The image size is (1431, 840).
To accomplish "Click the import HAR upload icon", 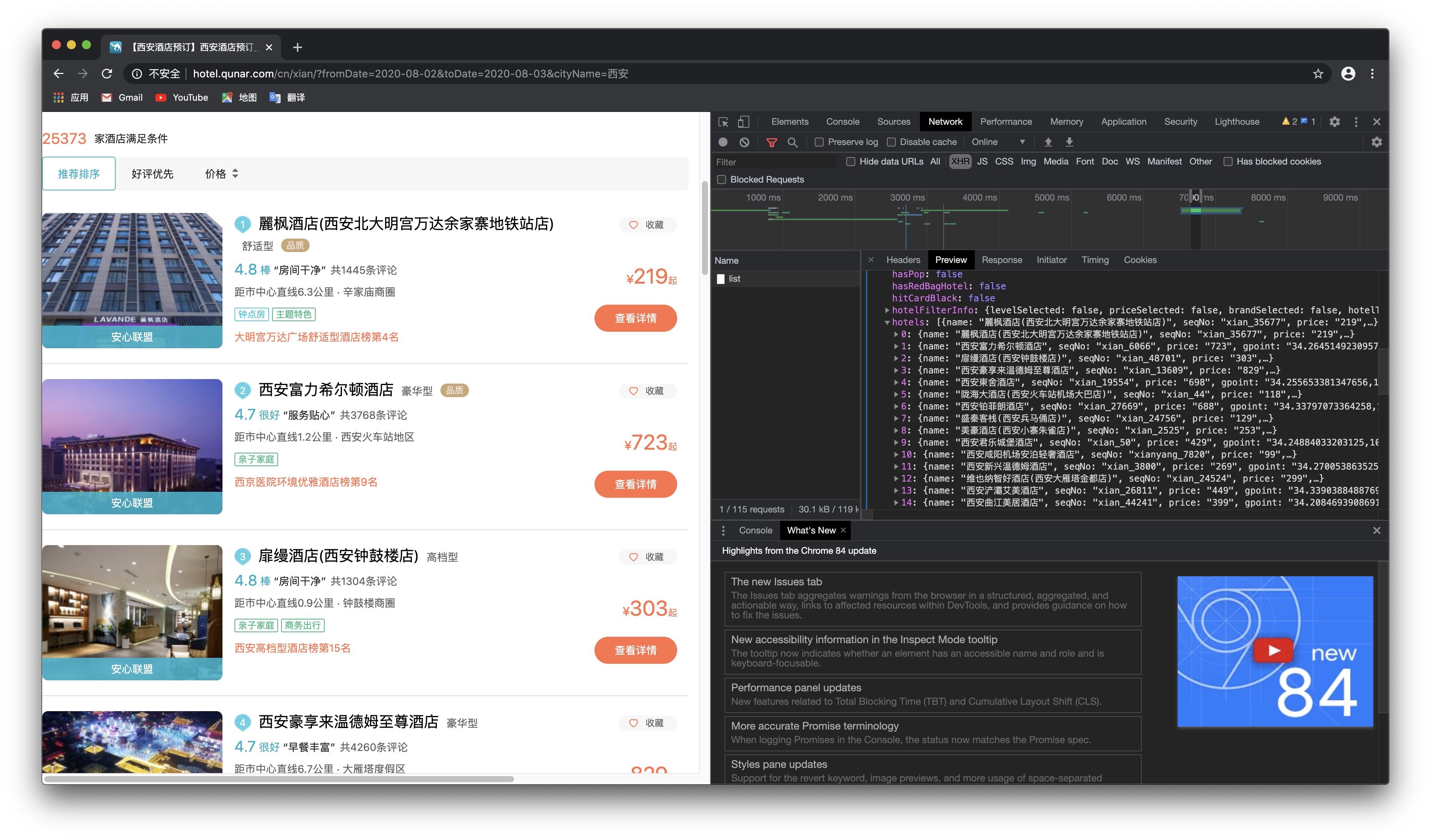I will (1048, 142).
